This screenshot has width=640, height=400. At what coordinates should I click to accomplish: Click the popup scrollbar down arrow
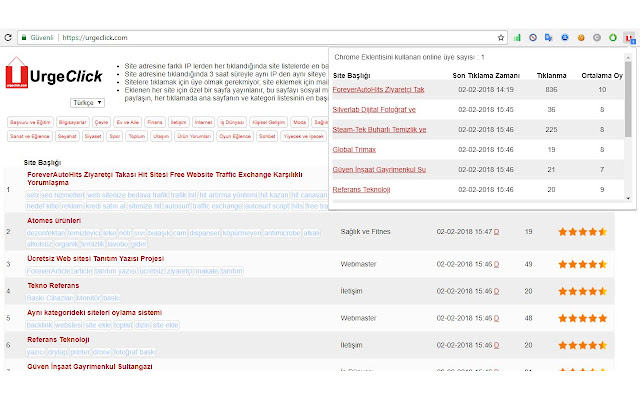[x=628, y=198]
